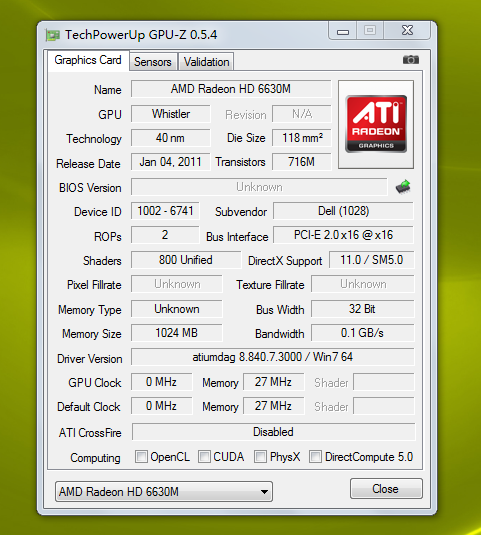Click the empty Shader field in Default Clock row
This screenshot has height=535, width=481.
pyautogui.click(x=384, y=406)
